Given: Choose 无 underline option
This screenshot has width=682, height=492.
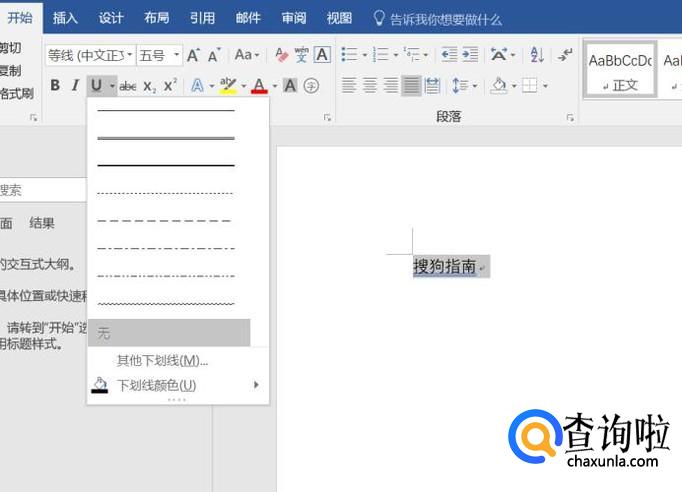Looking at the screenshot, I should pyautogui.click(x=169, y=333).
